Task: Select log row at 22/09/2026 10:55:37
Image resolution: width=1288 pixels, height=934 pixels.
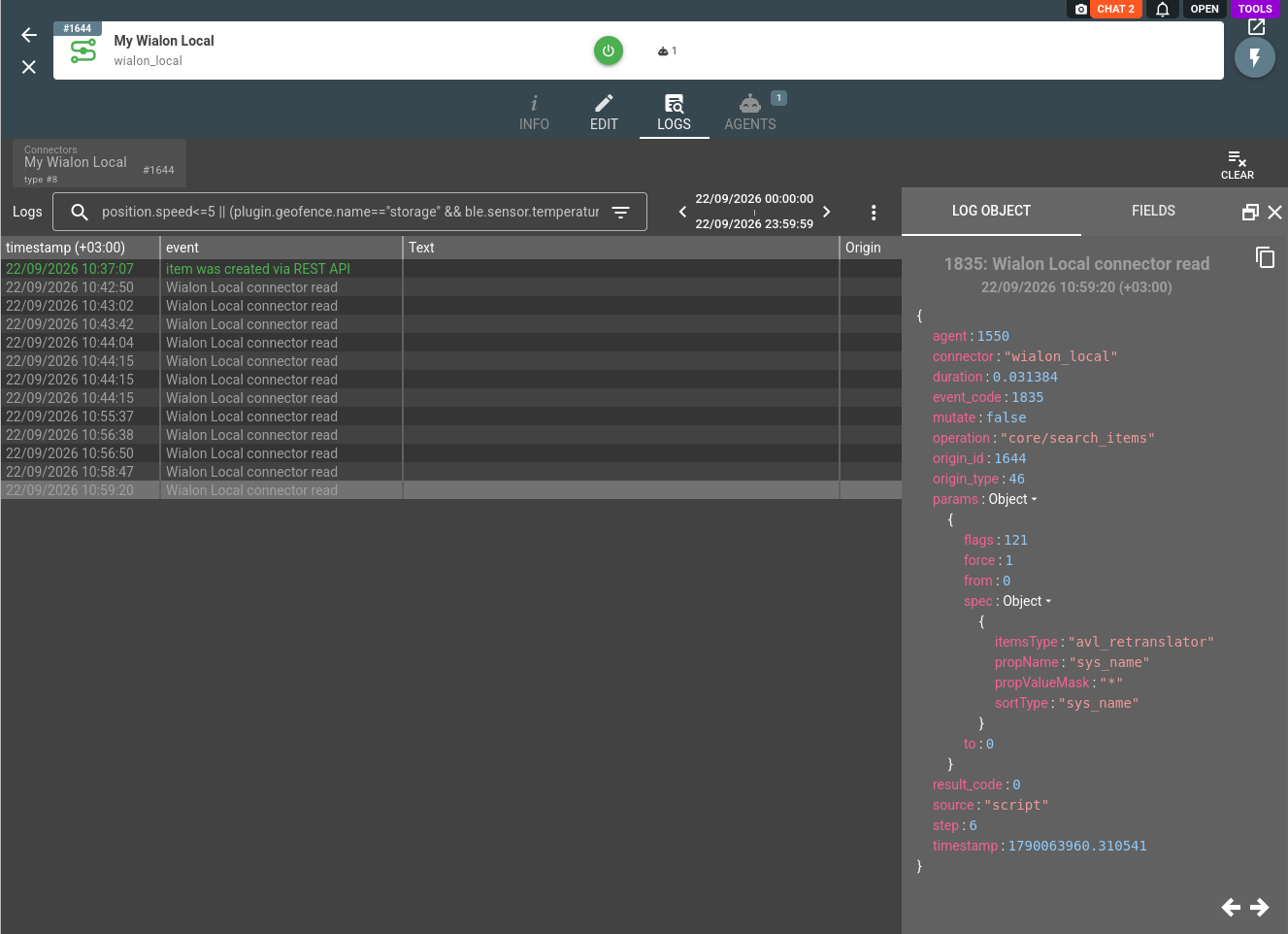Action: click(x=451, y=417)
